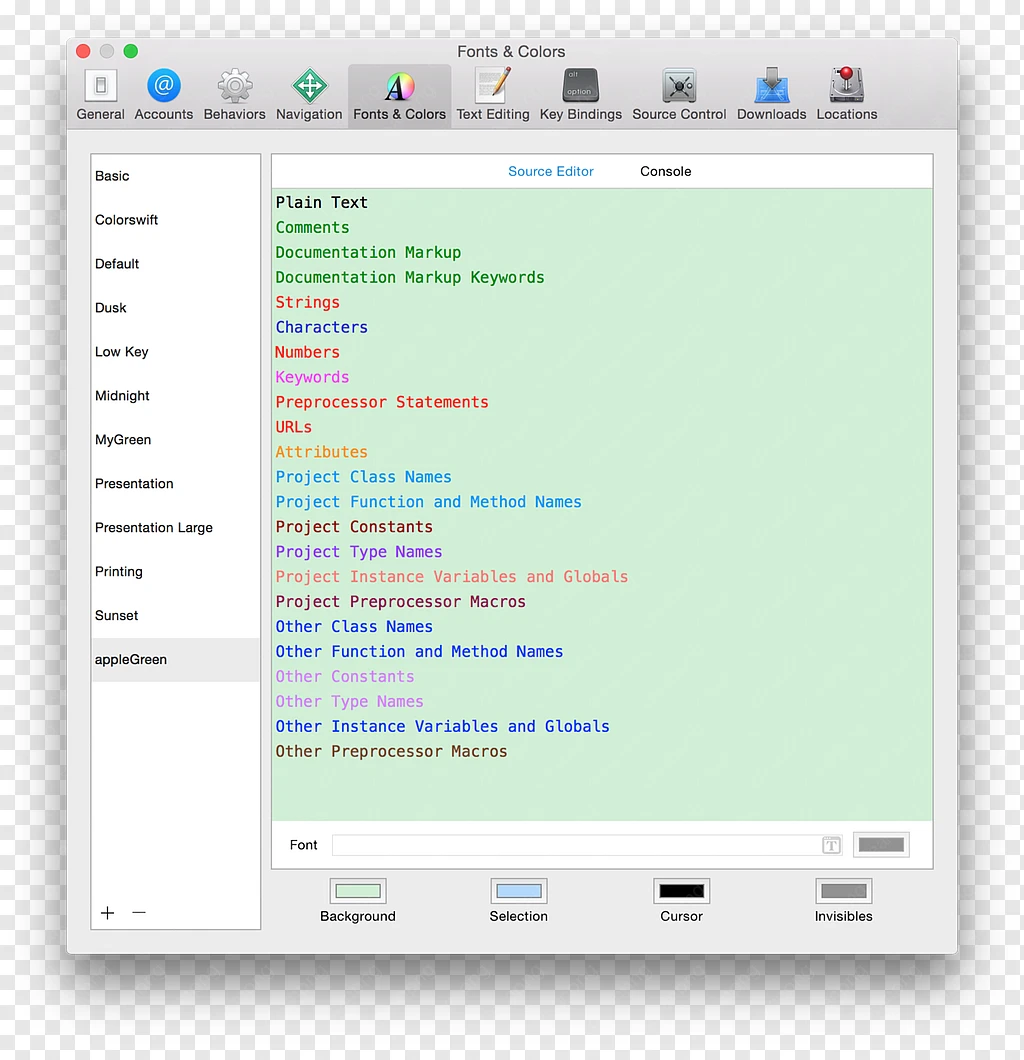
Task: Open the Downloads preferences pane
Action: pos(771,95)
